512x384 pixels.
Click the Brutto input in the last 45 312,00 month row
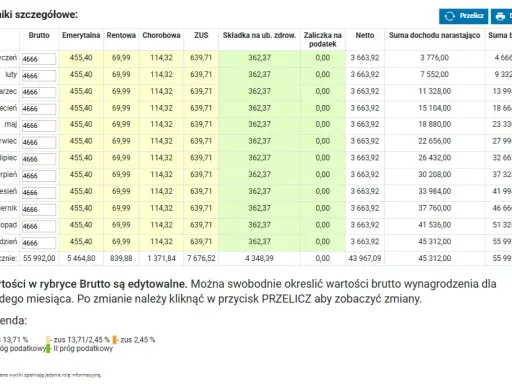39,243
